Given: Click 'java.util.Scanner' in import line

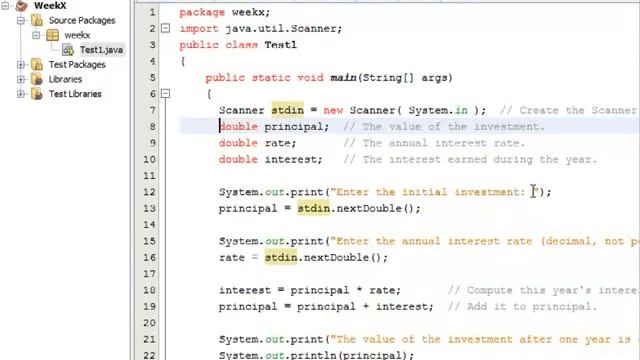Looking at the screenshot, I should [x=281, y=29].
